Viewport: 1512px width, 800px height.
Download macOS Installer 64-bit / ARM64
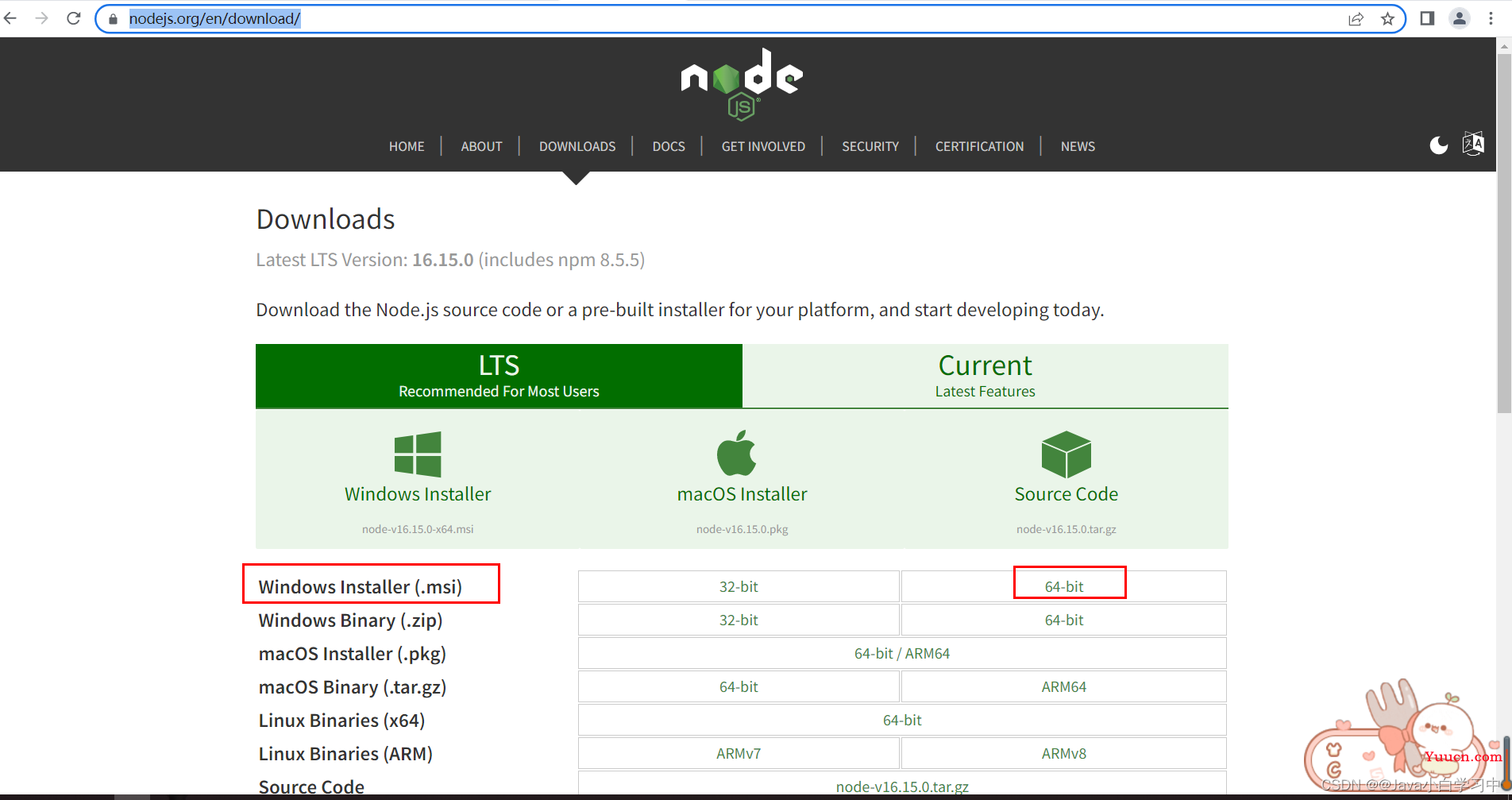[902, 653]
